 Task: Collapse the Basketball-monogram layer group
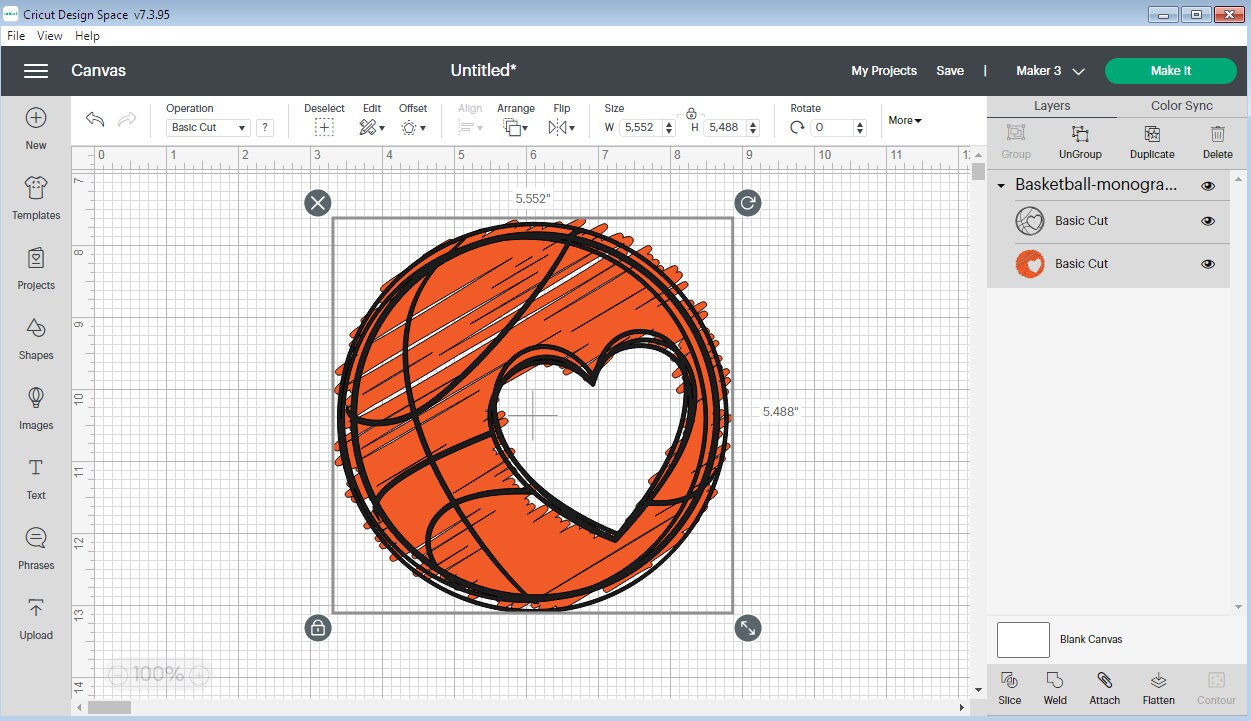[1000, 185]
